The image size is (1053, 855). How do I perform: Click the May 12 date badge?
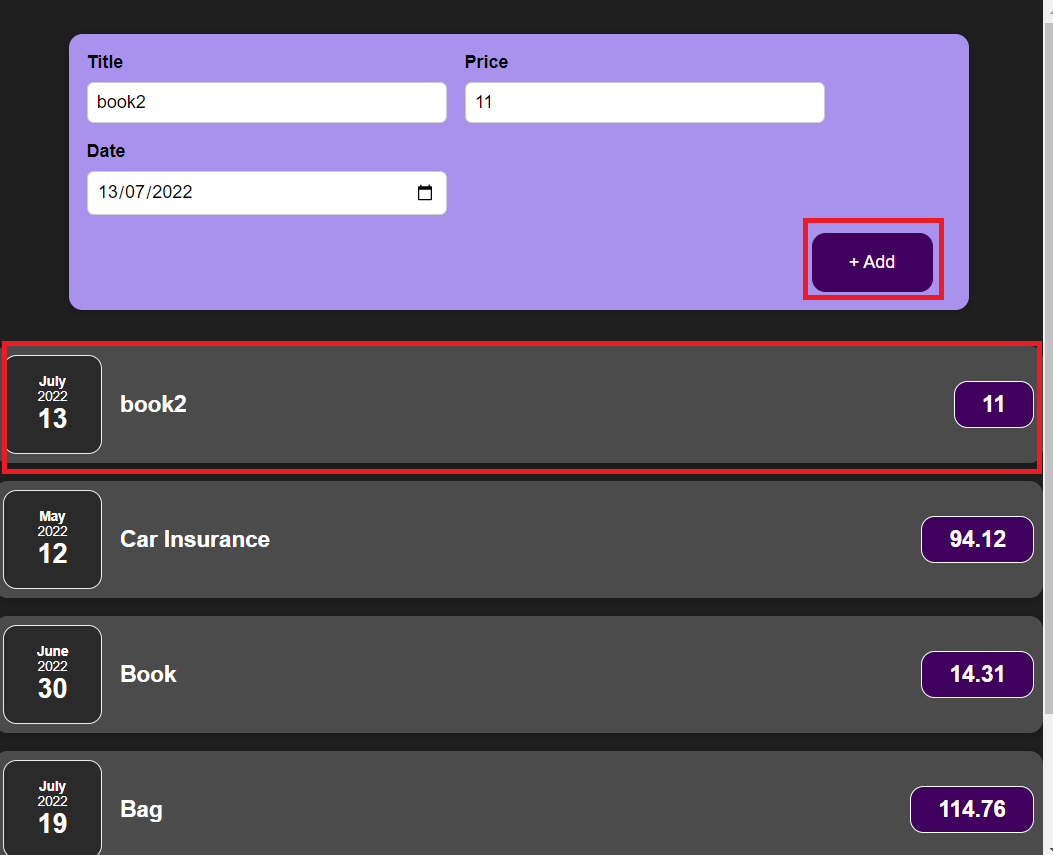click(x=53, y=539)
